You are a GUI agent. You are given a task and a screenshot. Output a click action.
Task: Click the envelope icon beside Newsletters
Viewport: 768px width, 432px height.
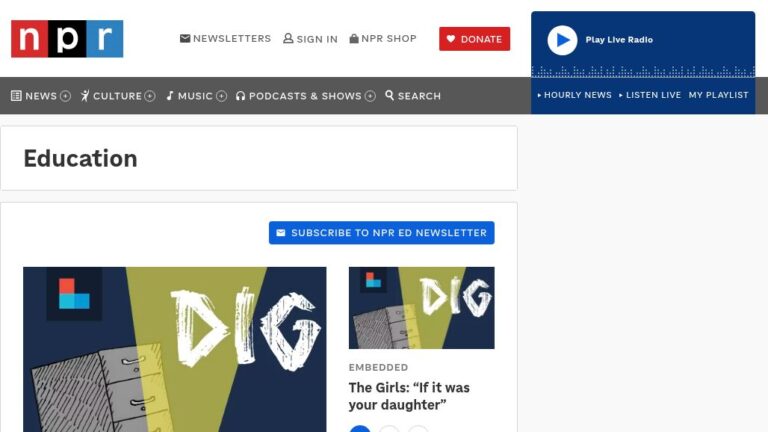(185, 38)
